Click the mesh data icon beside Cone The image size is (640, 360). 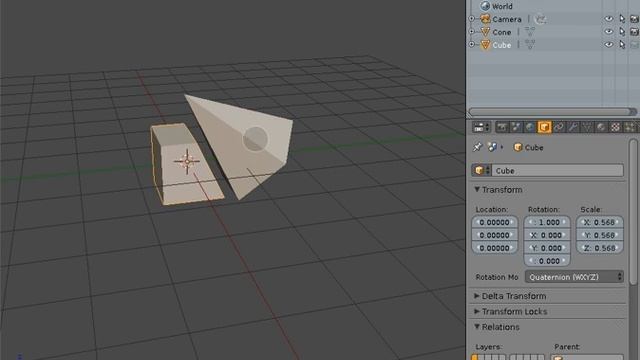[x=530, y=32]
